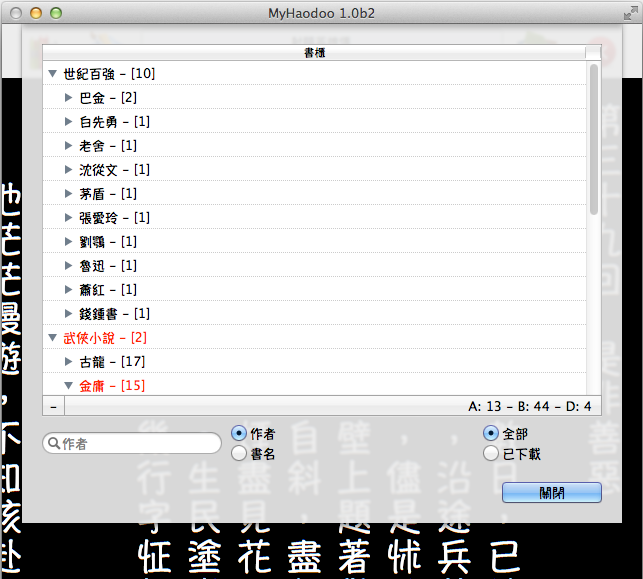
Task: Select the 劉鶚 - [1] row text
Action: (108, 242)
